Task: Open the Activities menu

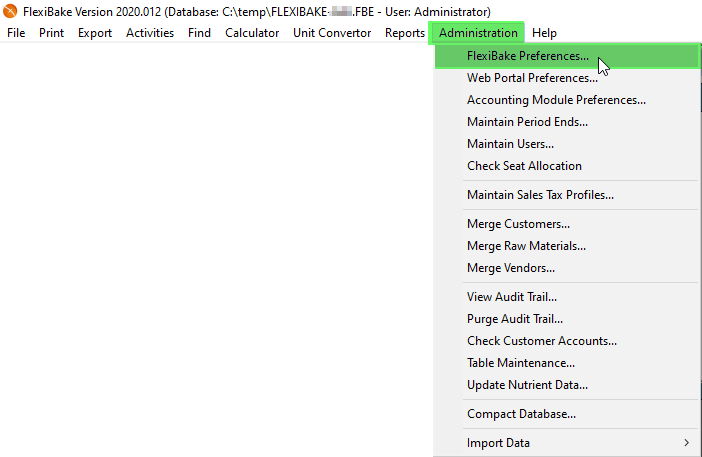Action: [150, 33]
